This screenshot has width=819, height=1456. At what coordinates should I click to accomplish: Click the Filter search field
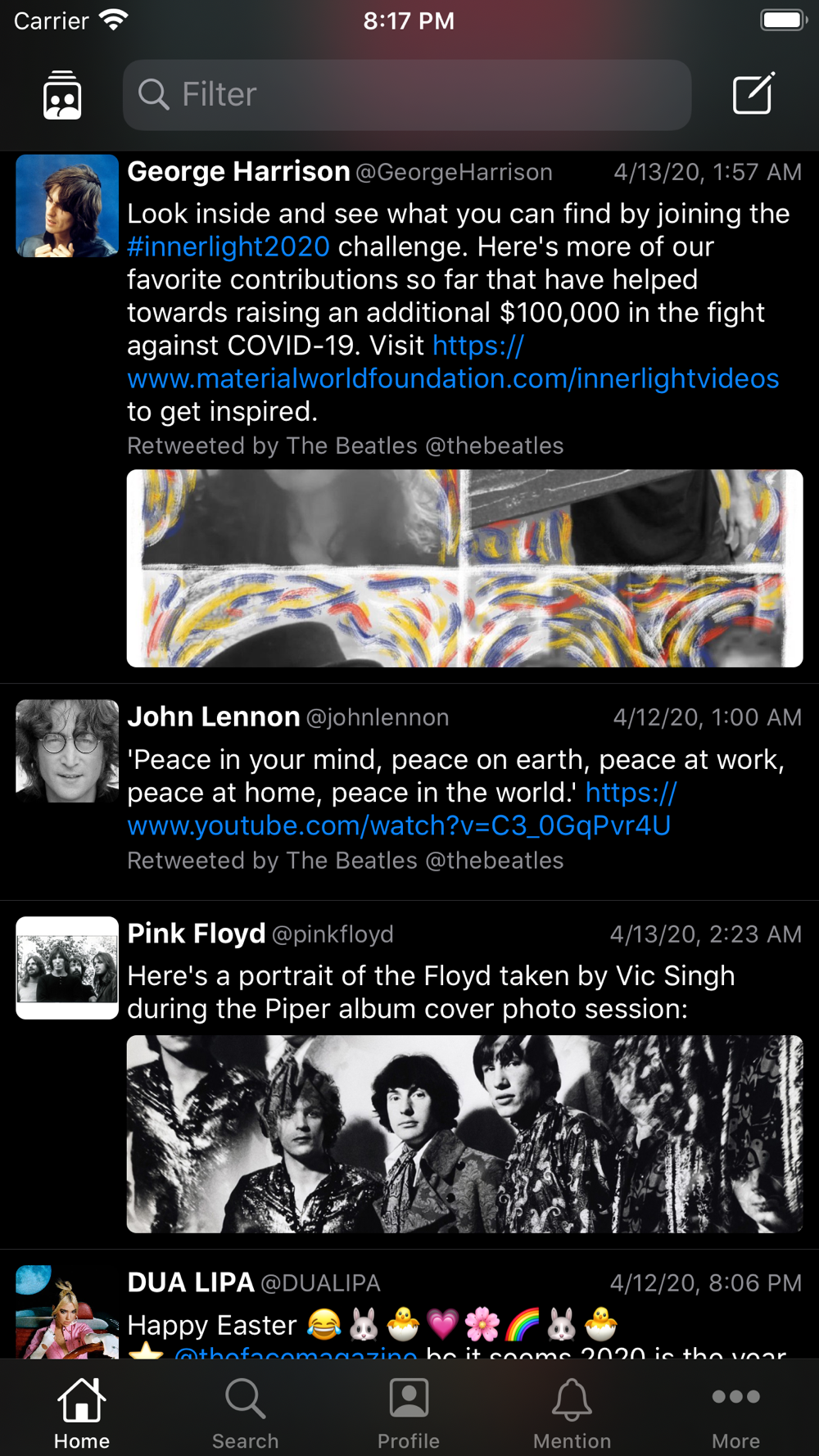click(407, 95)
